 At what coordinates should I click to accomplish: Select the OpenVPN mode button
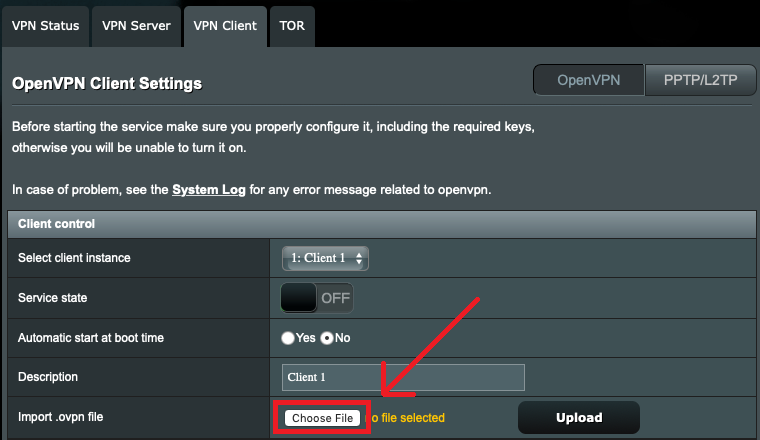coord(588,82)
